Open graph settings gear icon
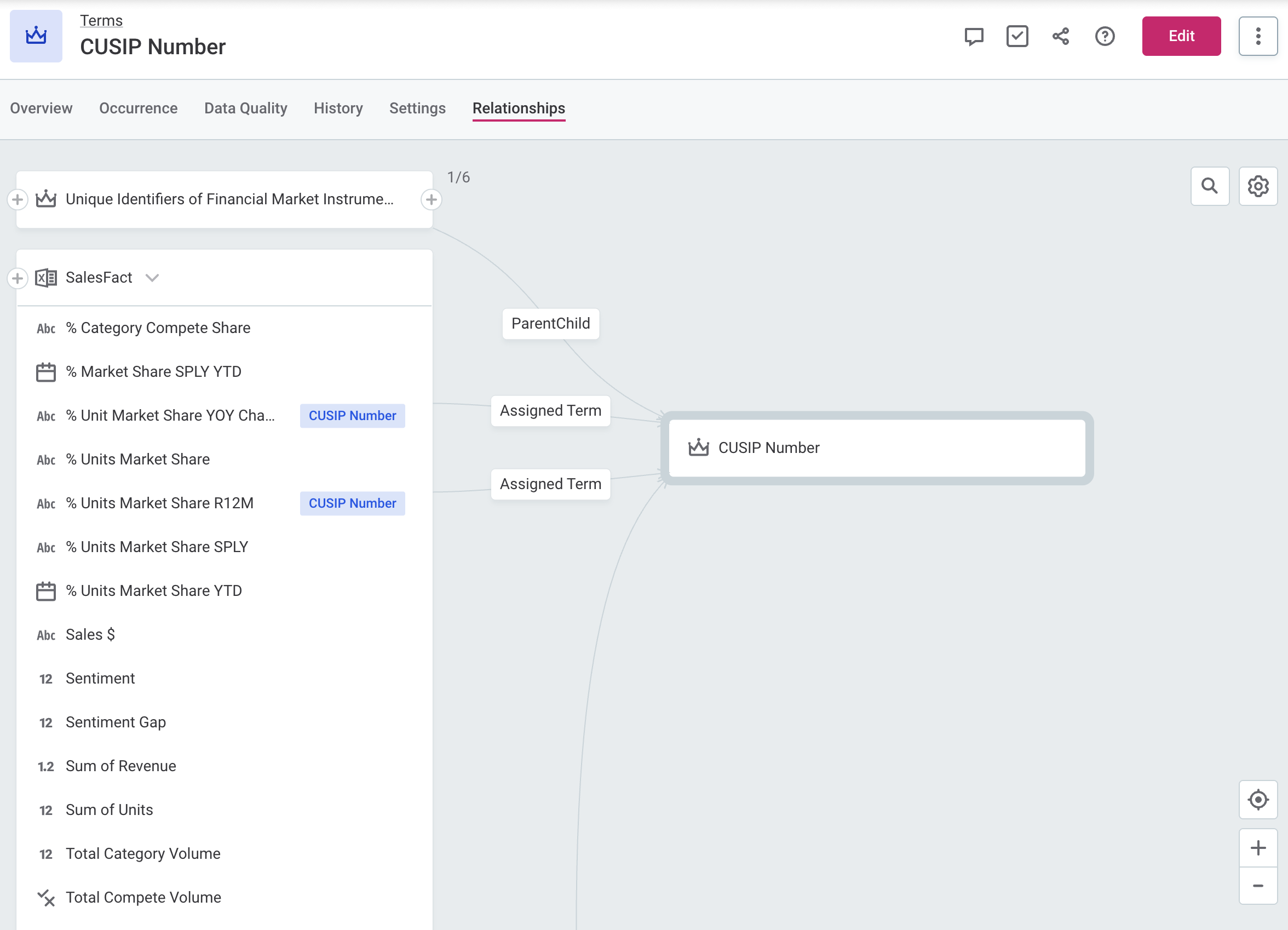Screen dimensions: 1288x930 click(x=1257, y=186)
